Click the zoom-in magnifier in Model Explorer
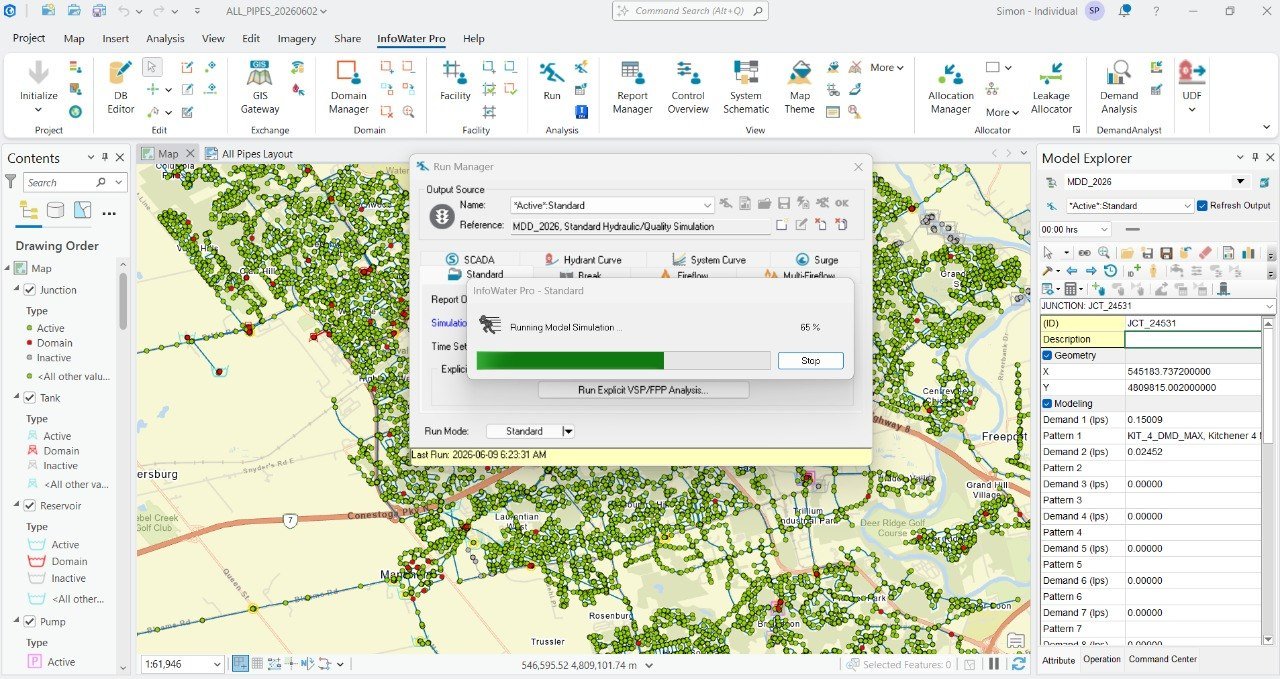This screenshot has height=679, width=1280. point(1104,253)
